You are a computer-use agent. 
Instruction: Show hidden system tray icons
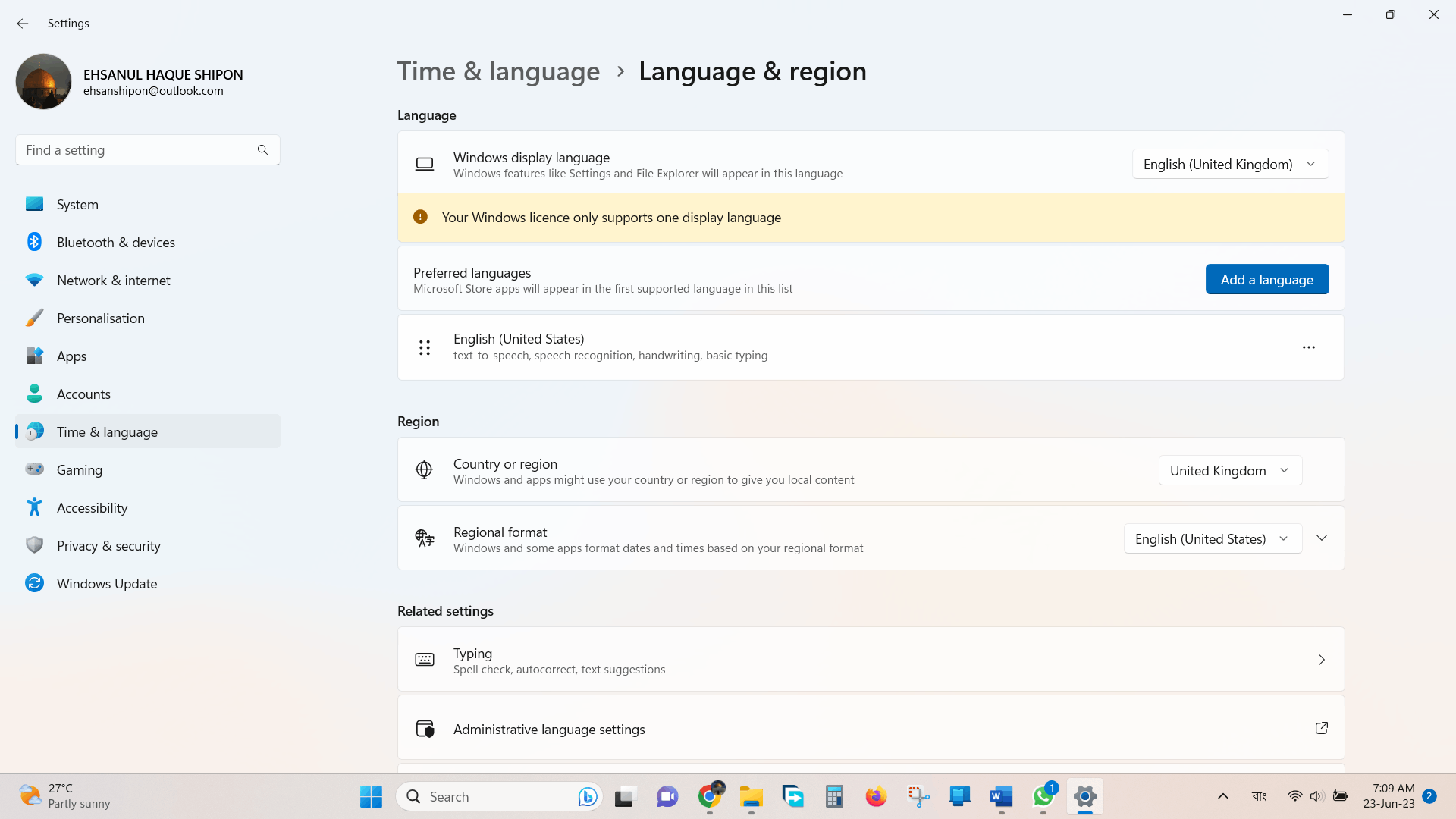(1223, 796)
